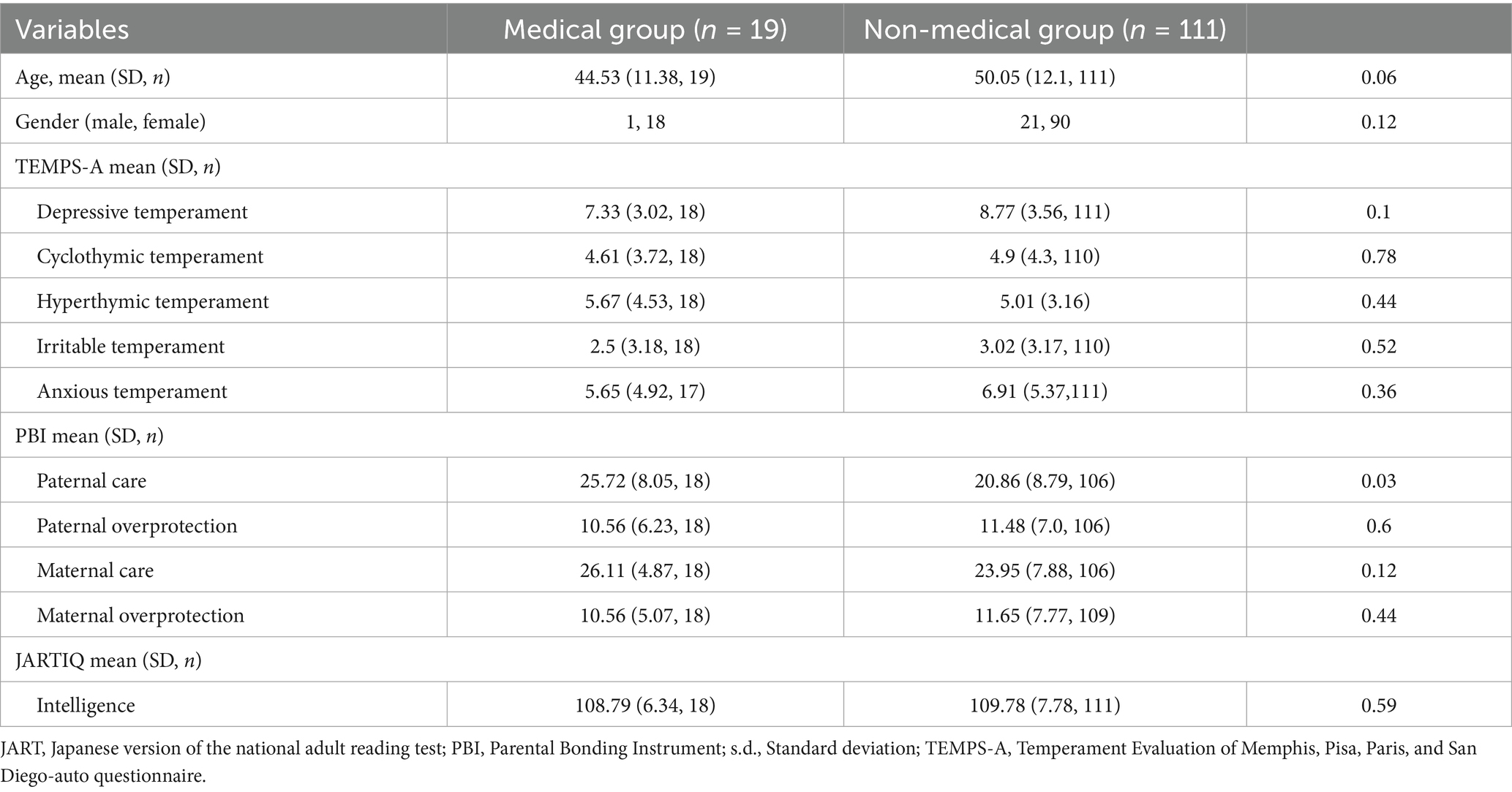Click the JARTIQ mean section heading
Viewport: 1512px width, 792px height.
click(x=108, y=660)
